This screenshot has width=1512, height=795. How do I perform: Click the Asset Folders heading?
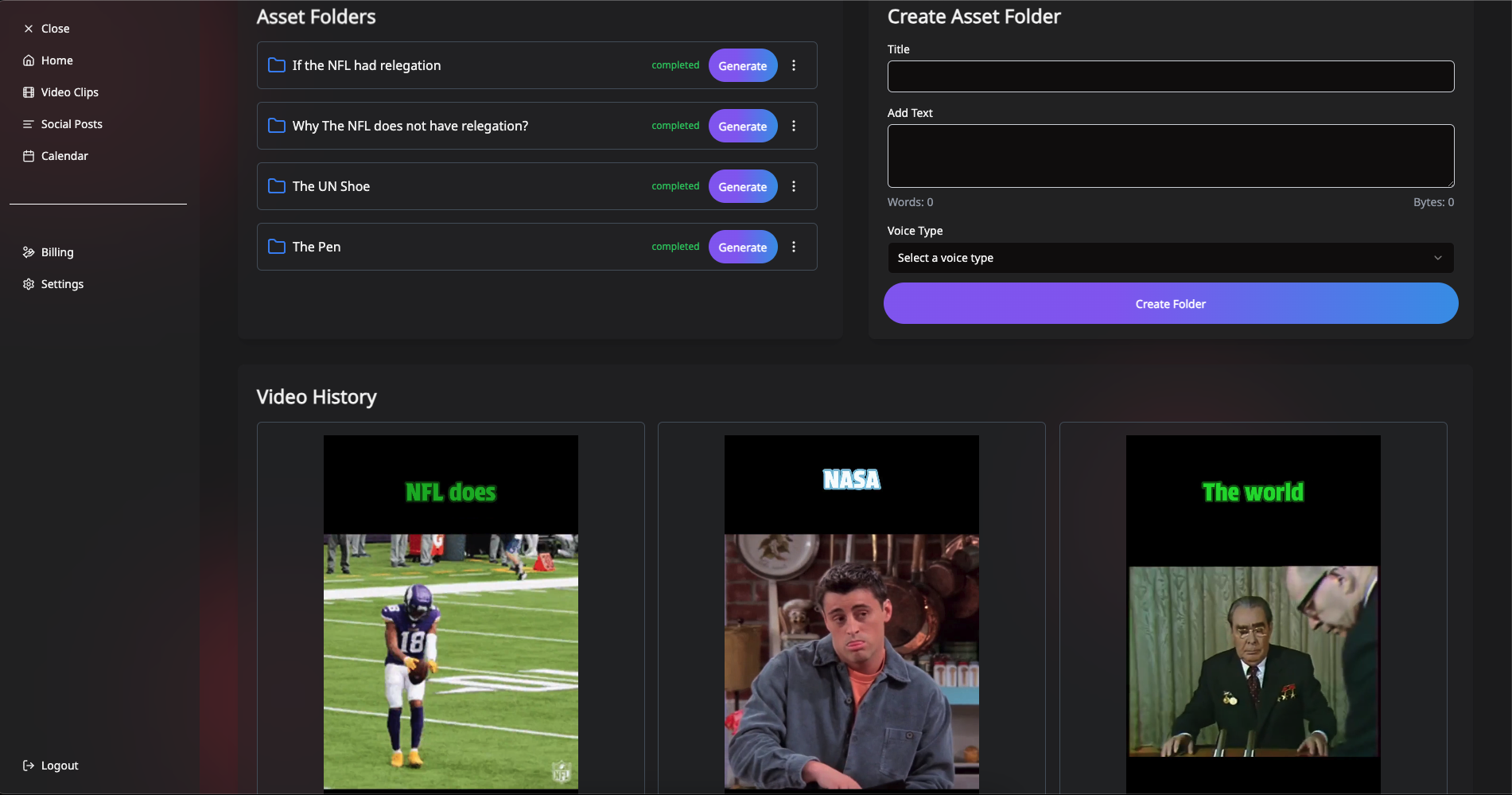pyautogui.click(x=316, y=17)
